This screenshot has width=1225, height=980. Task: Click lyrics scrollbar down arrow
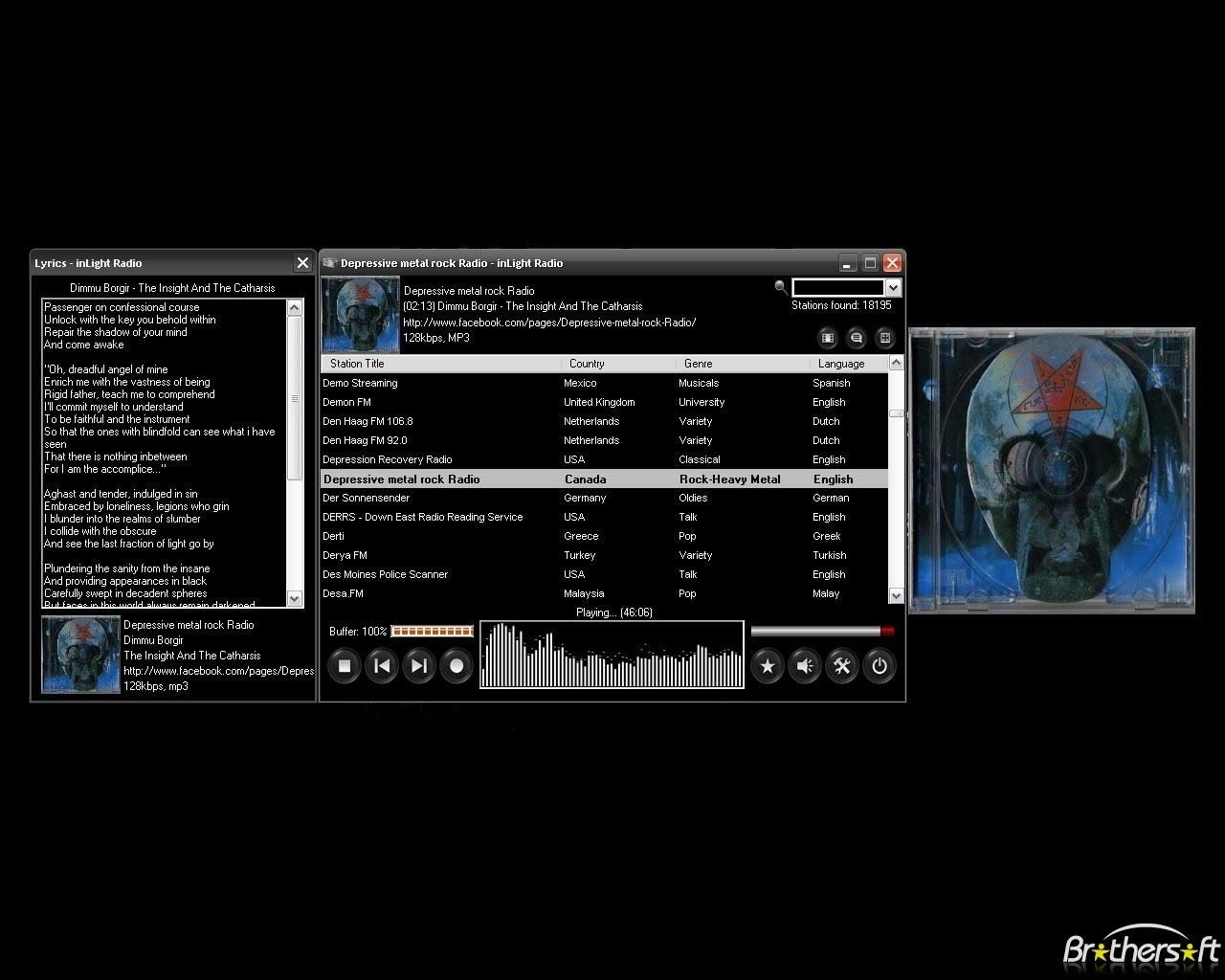[295, 599]
